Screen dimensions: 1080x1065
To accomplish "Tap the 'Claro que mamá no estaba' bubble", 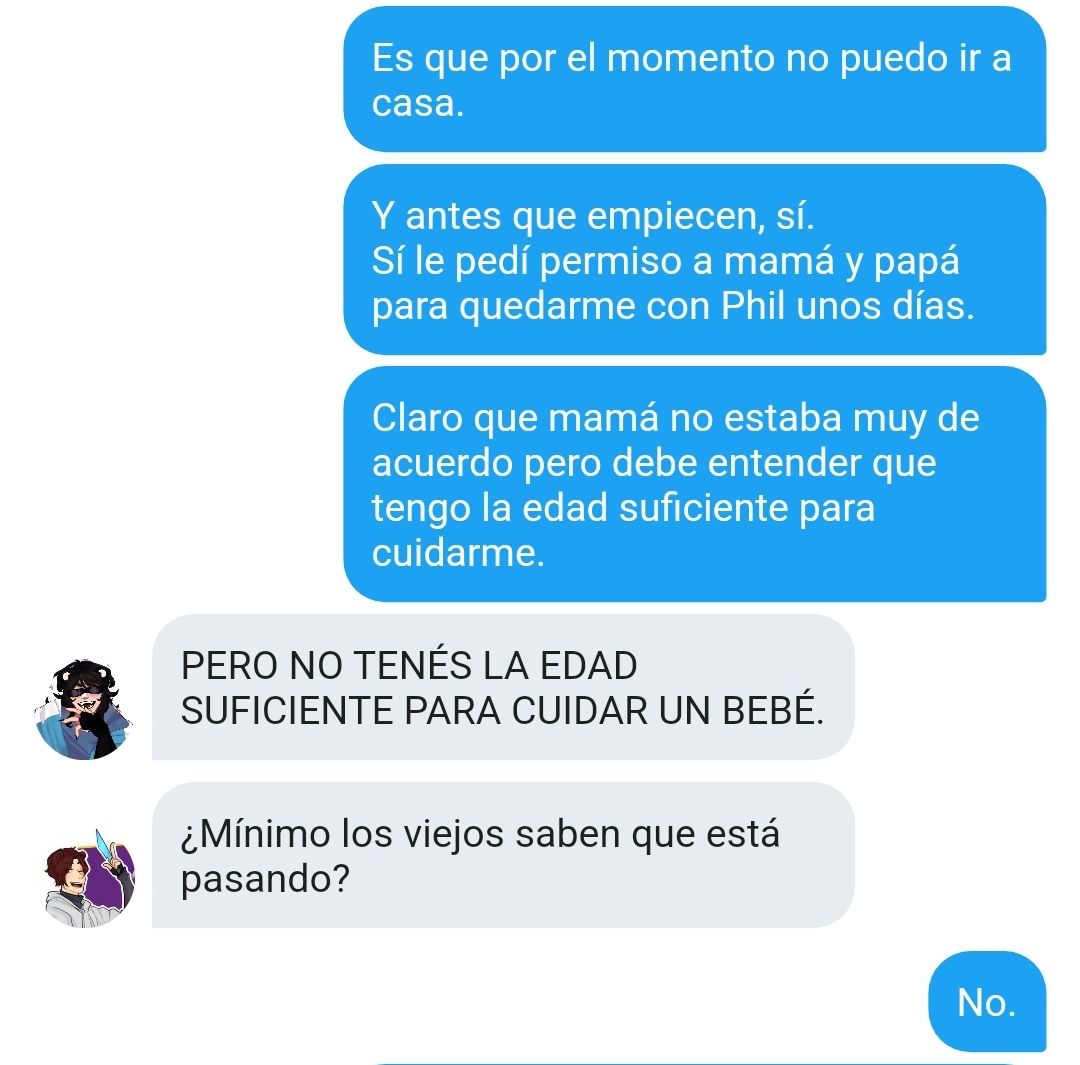I will [x=694, y=484].
